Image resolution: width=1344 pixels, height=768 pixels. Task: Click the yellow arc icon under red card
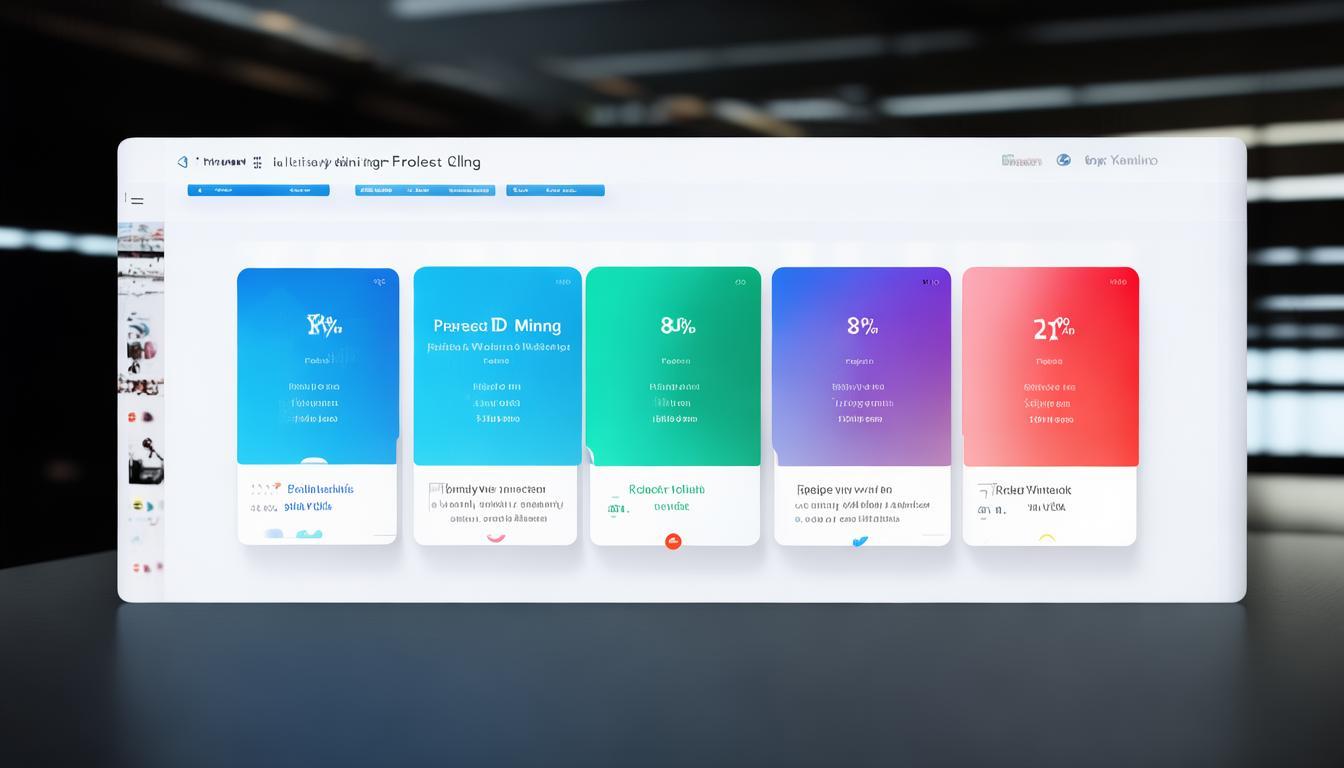(x=1047, y=539)
